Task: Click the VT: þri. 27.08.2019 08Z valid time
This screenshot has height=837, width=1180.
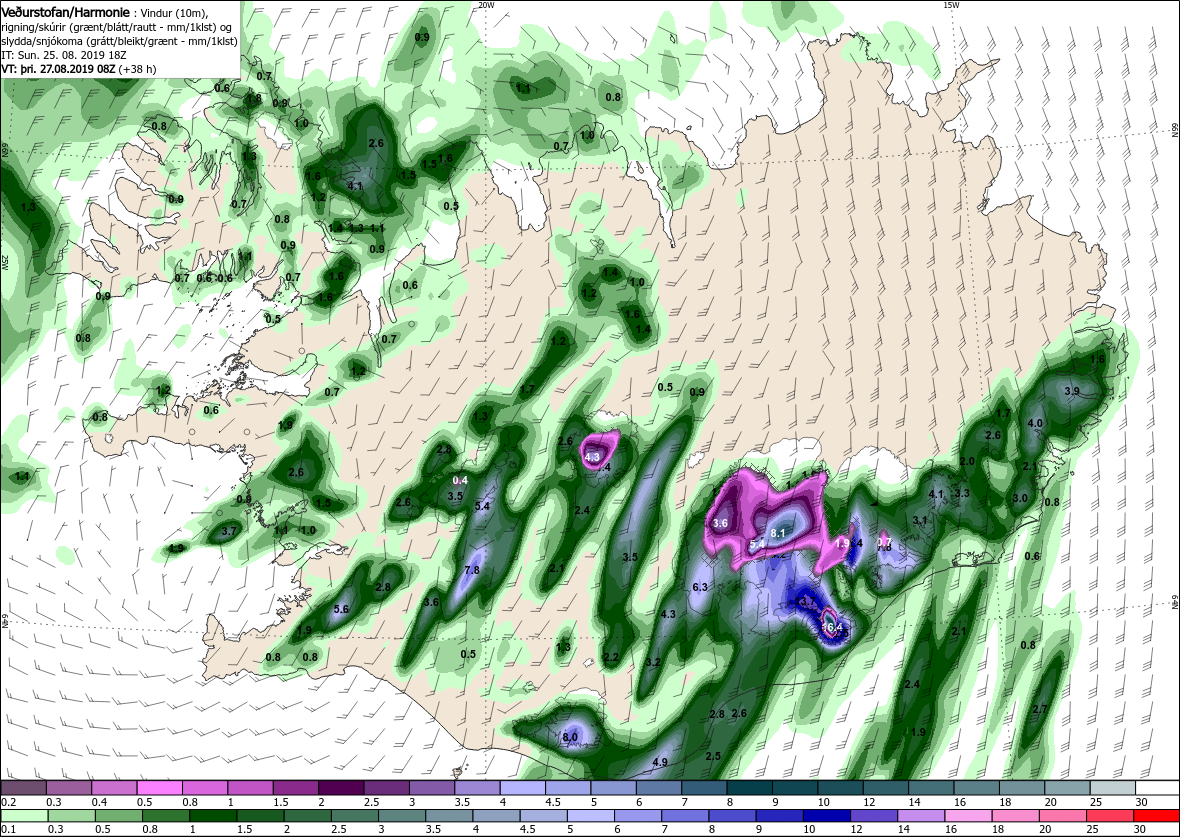Action: pyautogui.click(x=59, y=68)
